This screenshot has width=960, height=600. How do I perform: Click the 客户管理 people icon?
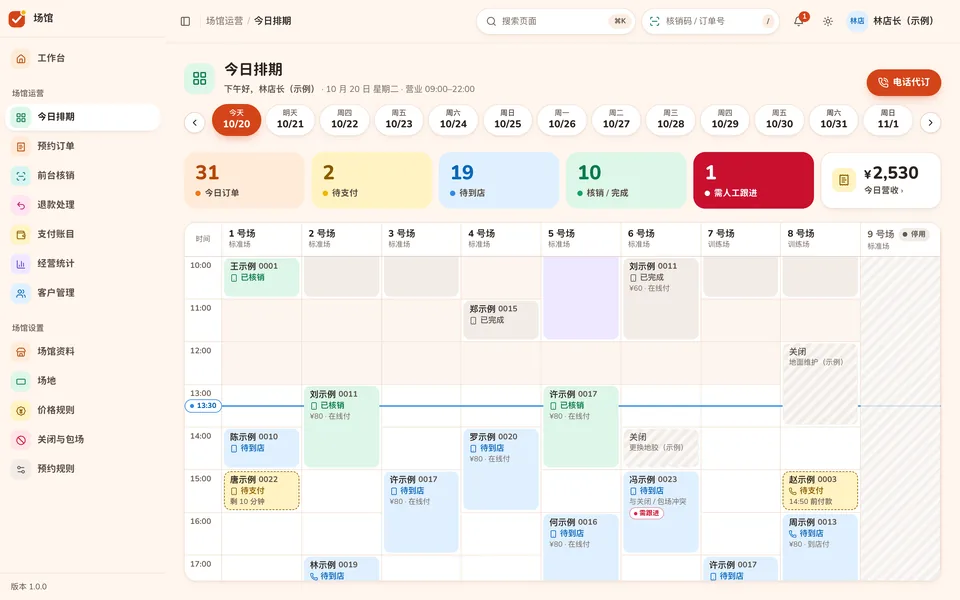pyautogui.click(x=21, y=293)
